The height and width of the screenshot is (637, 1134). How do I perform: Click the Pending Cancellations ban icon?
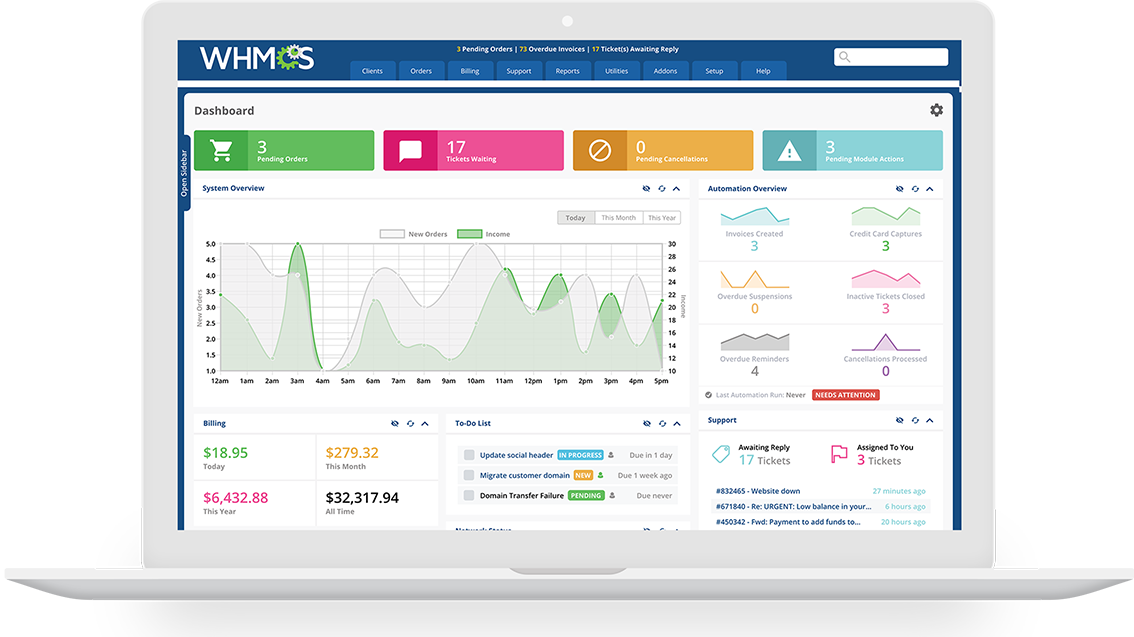[599, 149]
